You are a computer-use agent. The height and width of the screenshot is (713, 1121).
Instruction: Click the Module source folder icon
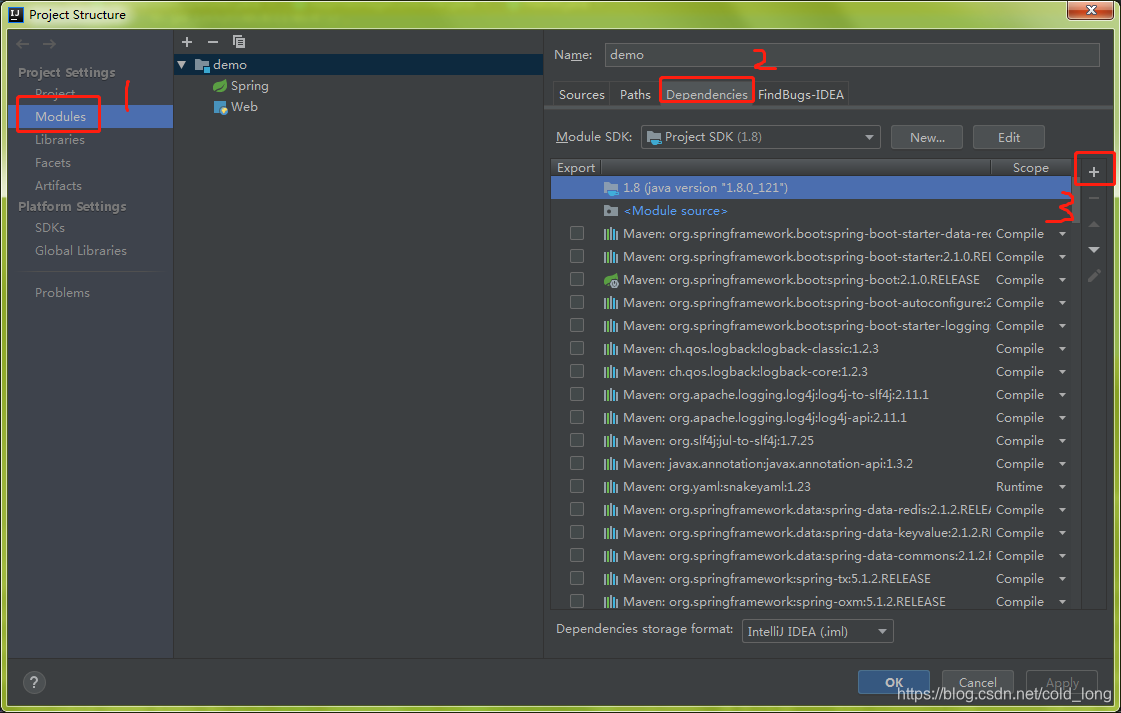tap(611, 211)
